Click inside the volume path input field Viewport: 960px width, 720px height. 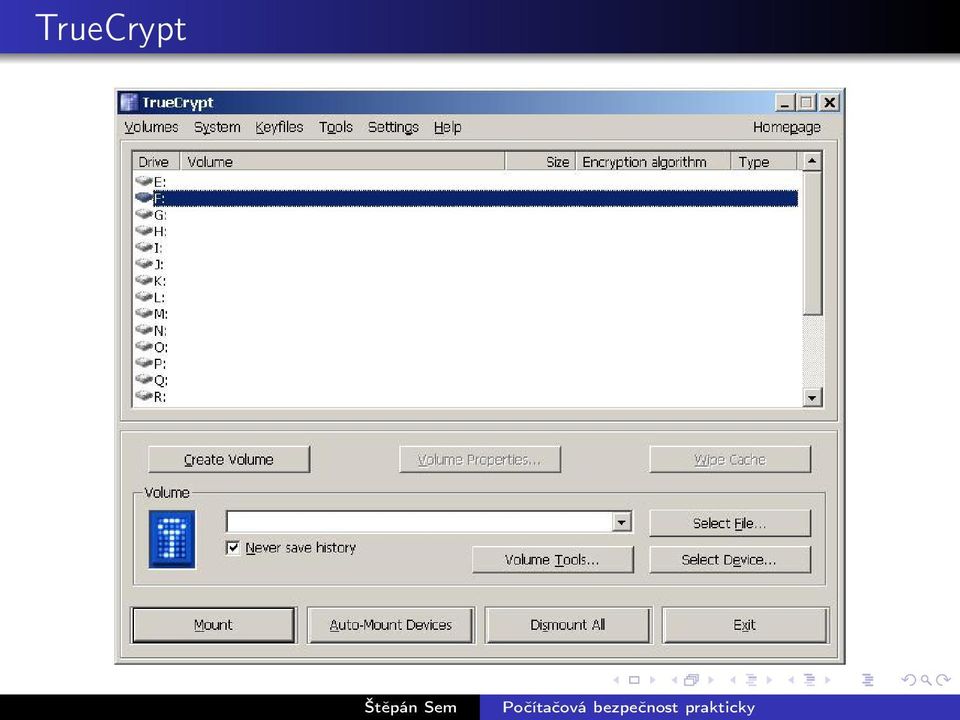419,522
